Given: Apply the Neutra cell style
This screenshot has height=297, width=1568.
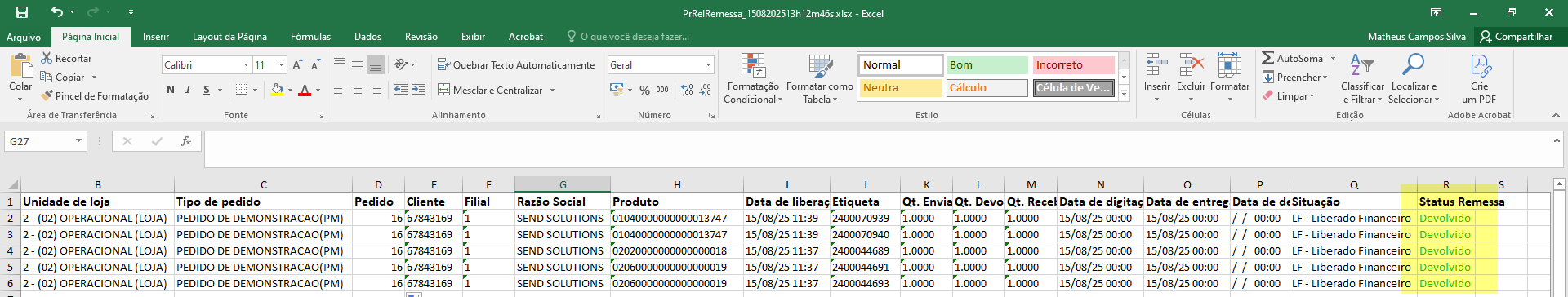Looking at the screenshot, I should point(901,87).
